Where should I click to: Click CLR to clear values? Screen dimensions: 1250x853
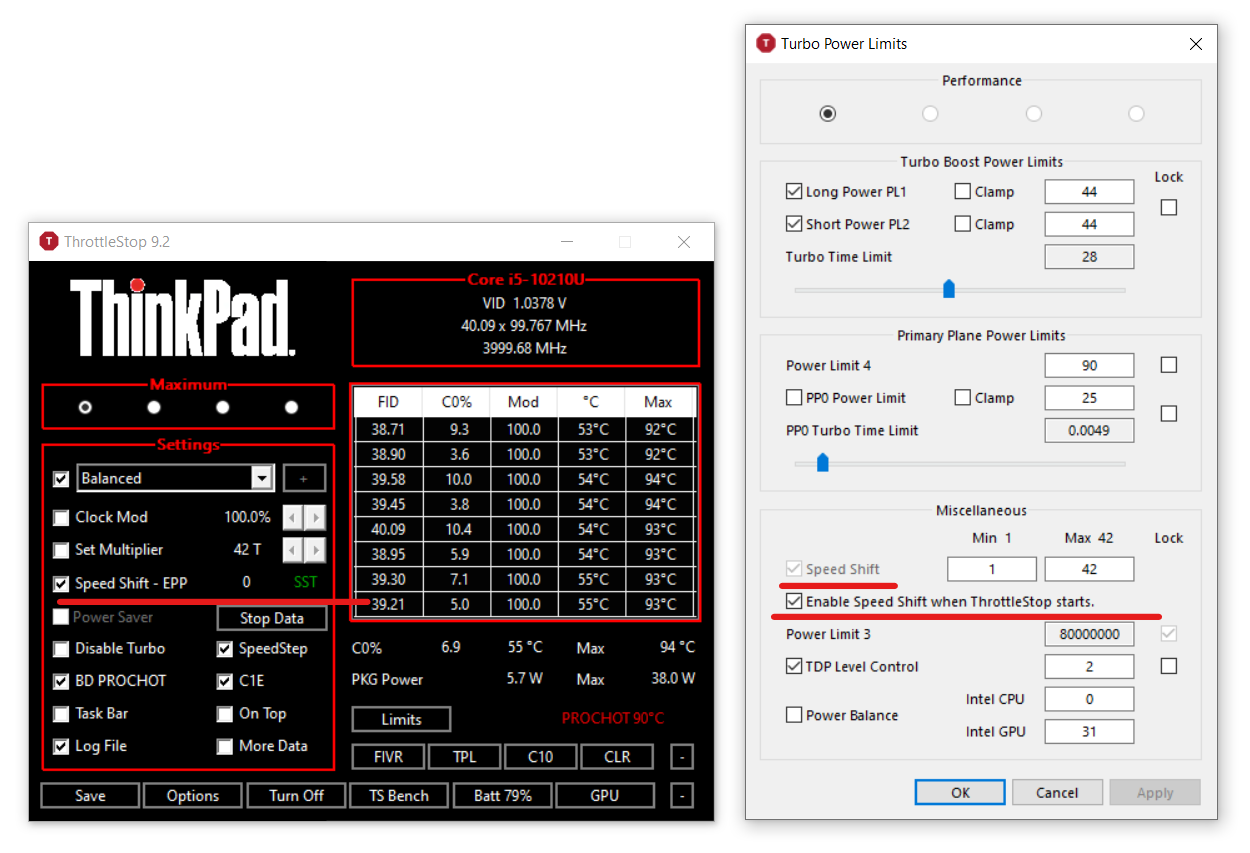[617, 757]
